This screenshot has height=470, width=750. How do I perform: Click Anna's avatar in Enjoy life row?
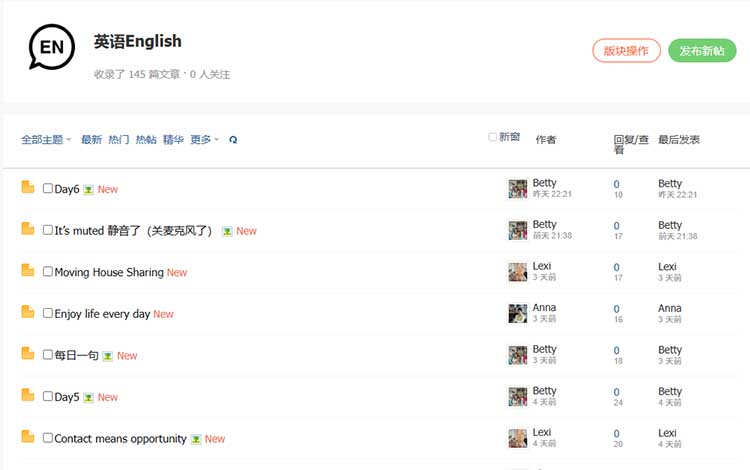(x=517, y=313)
